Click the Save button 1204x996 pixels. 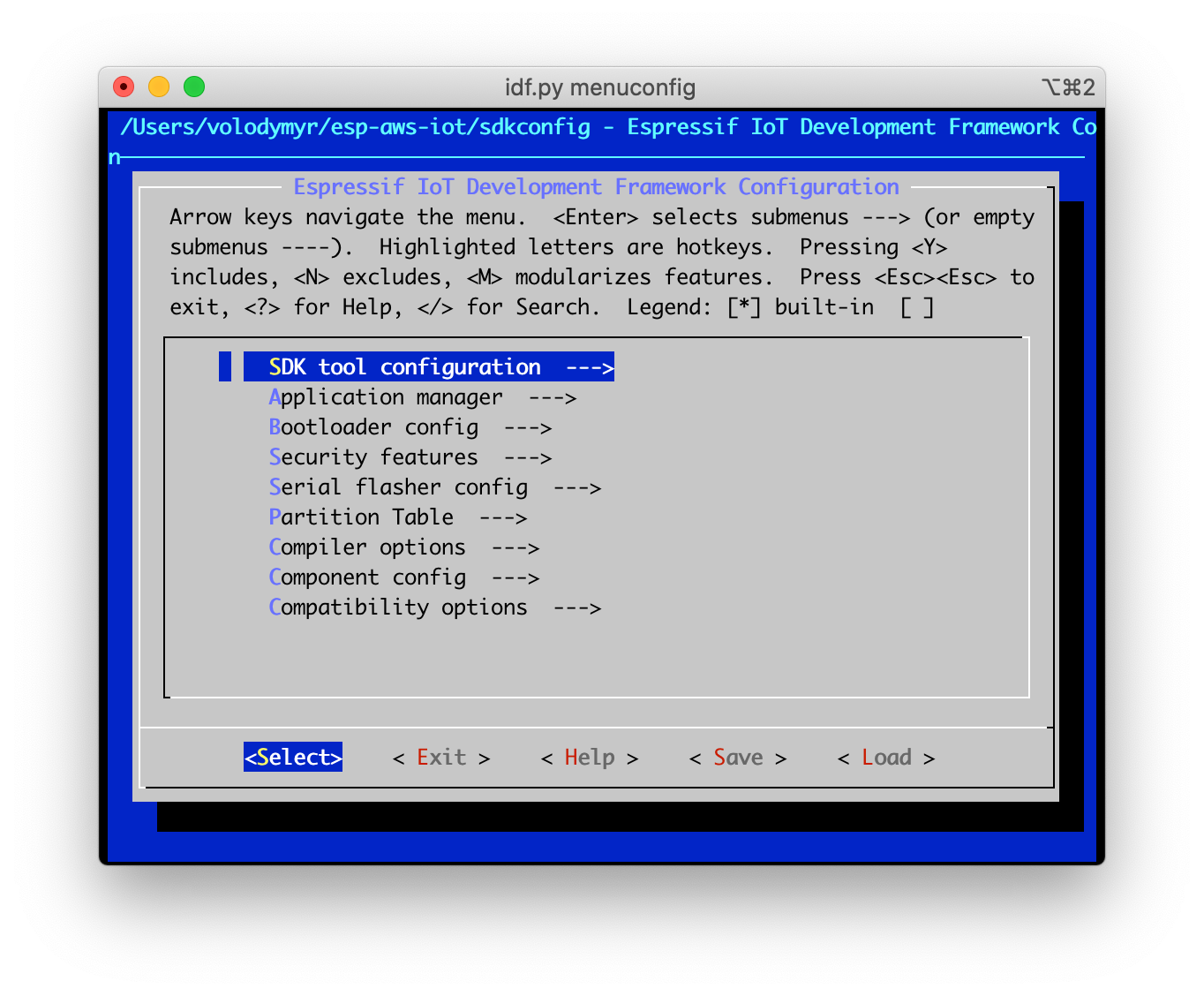737,758
